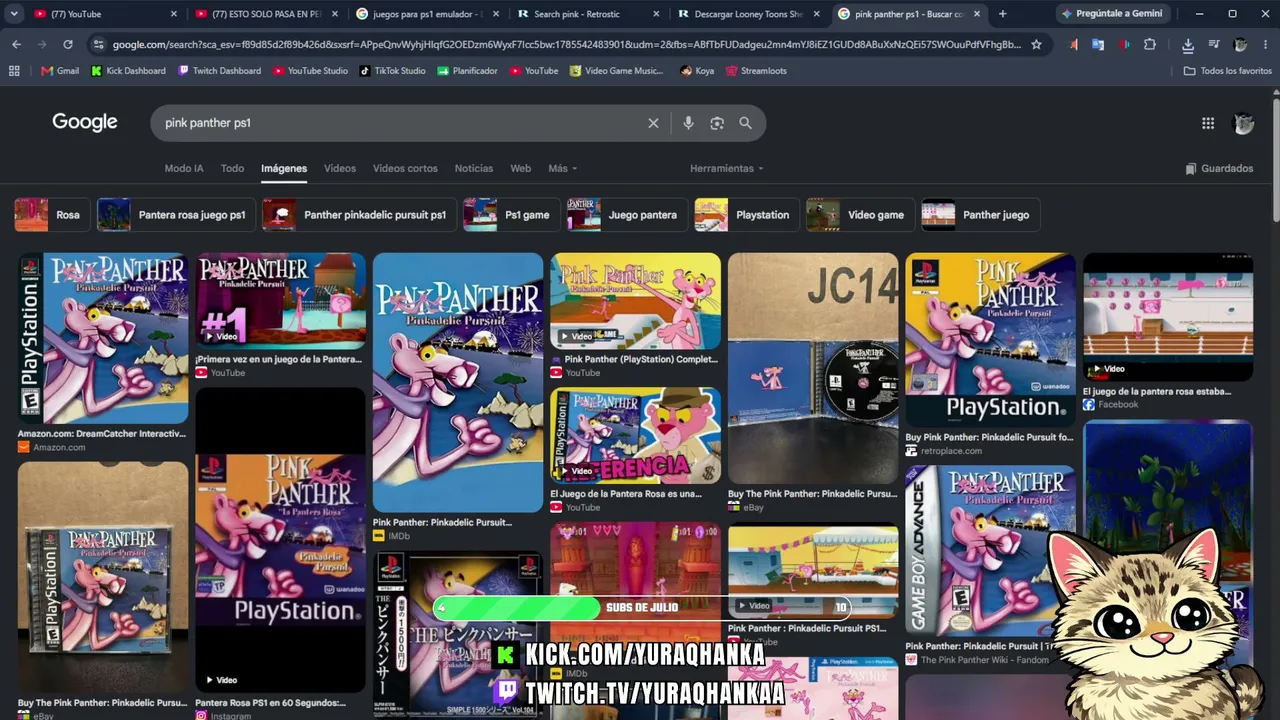
Task: Filter by the Ps1 game chip
Action: click(x=511, y=215)
